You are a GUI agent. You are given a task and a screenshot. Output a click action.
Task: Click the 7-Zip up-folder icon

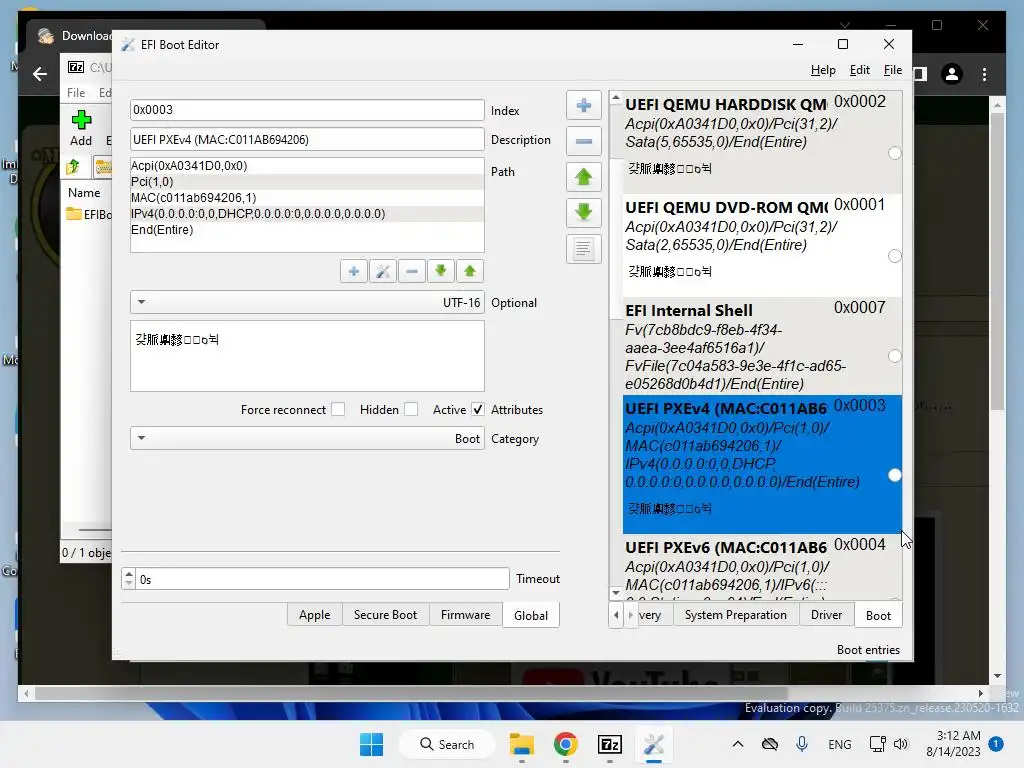73,167
